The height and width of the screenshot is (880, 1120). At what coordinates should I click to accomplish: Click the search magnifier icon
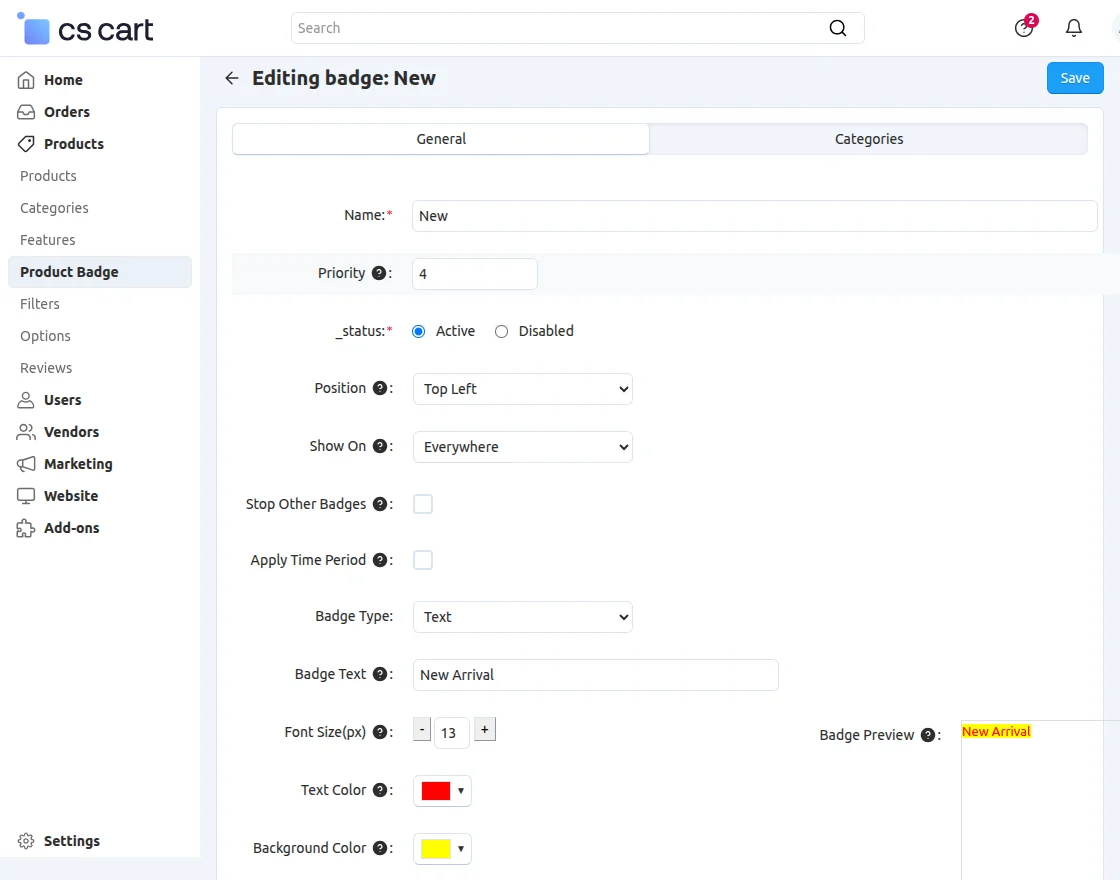(x=838, y=28)
